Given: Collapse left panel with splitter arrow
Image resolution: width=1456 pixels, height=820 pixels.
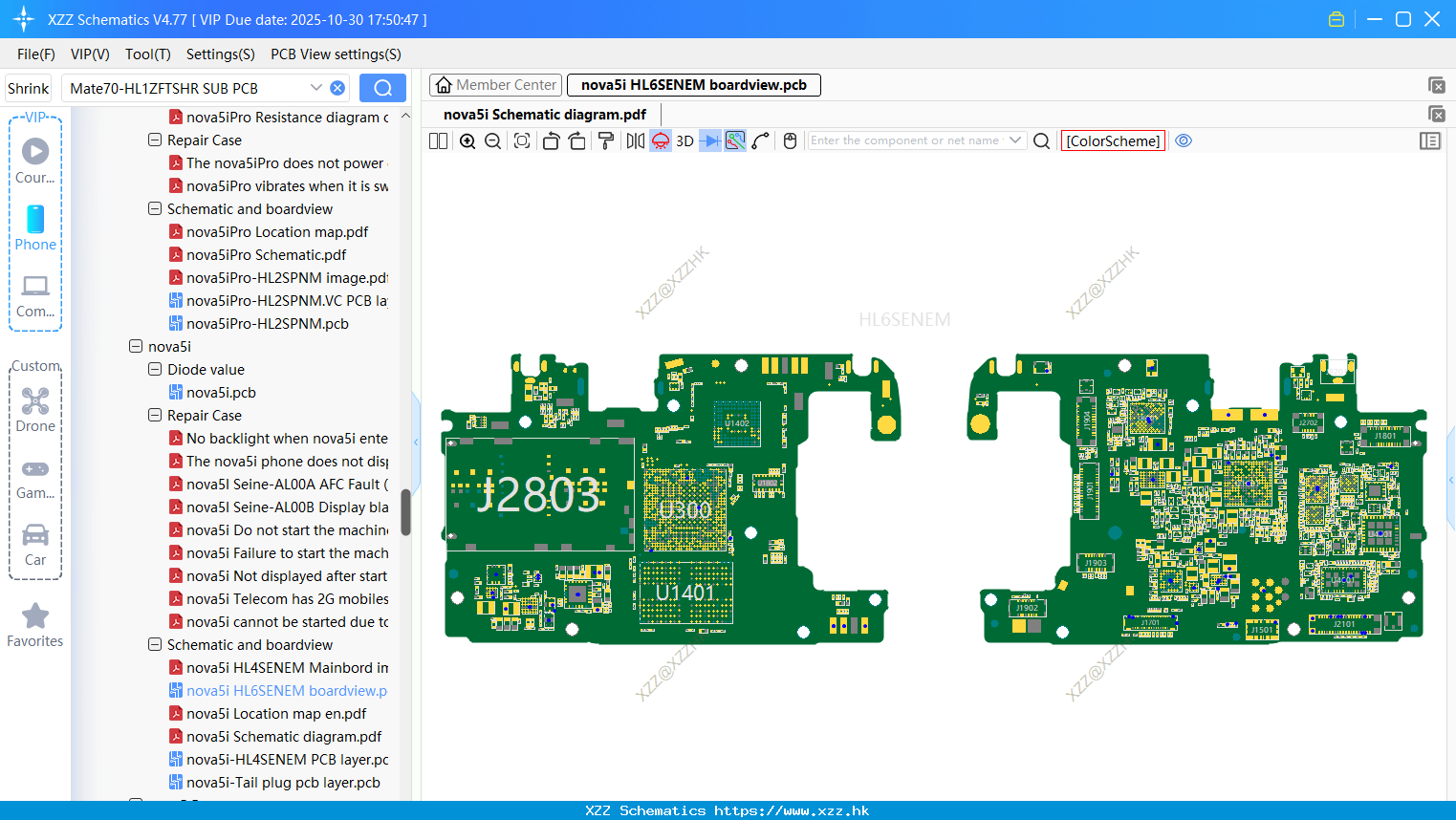Looking at the screenshot, I should click(416, 442).
